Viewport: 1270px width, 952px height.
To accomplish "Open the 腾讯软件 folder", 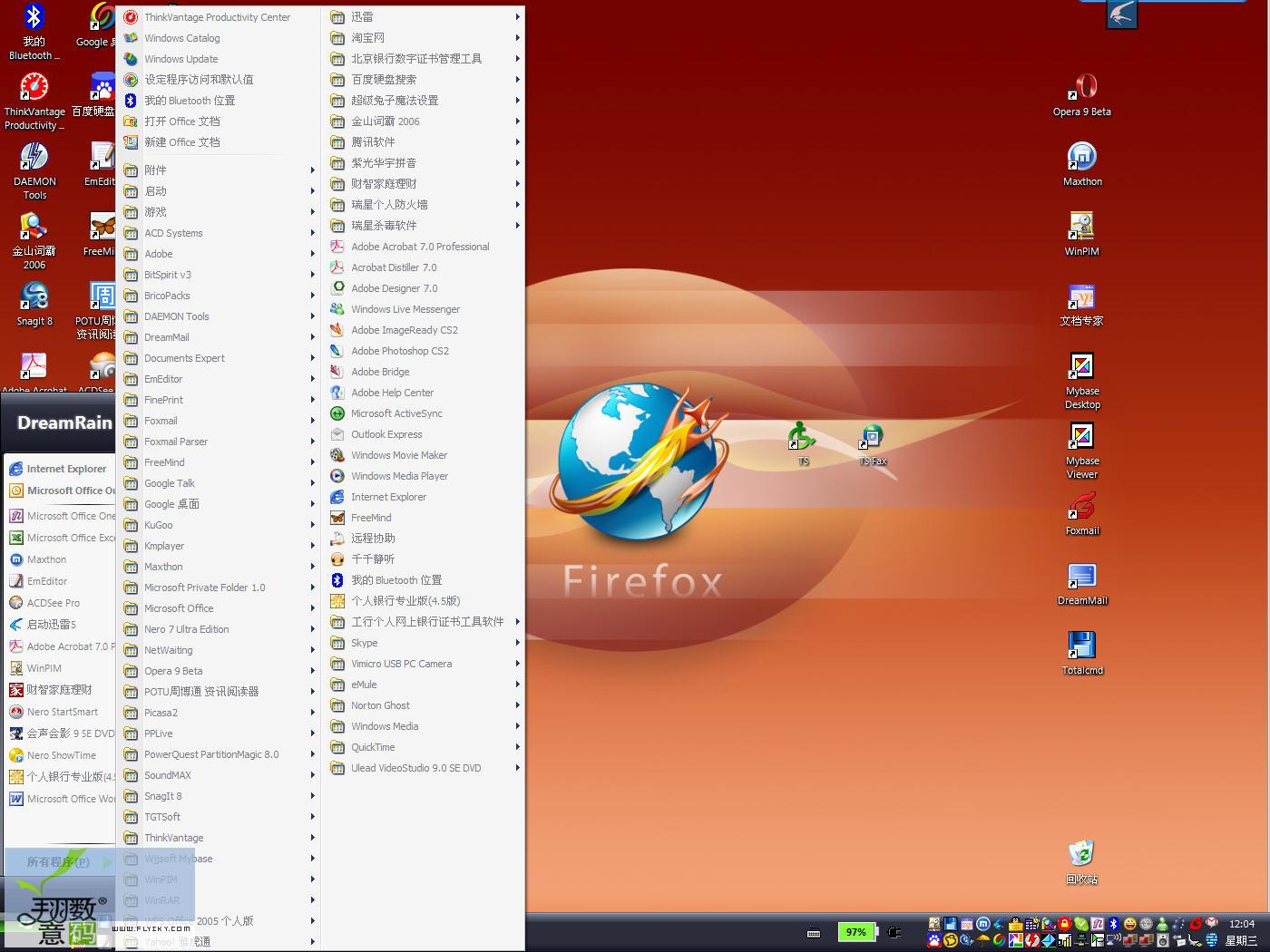I will click(425, 142).
